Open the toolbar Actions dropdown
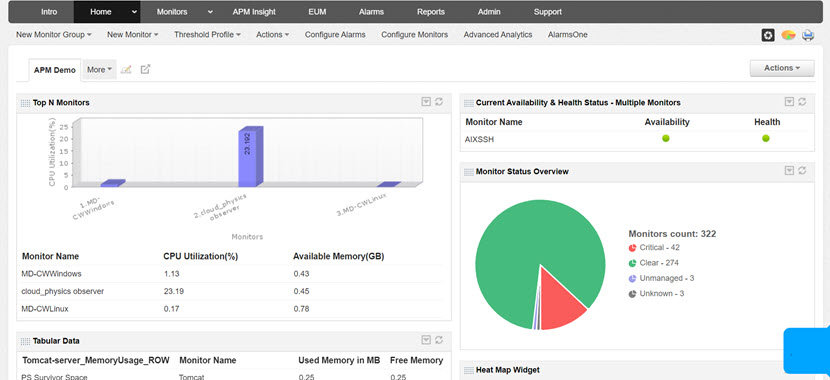Image resolution: width=830 pixels, height=380 pixels. tap(272, 34)
